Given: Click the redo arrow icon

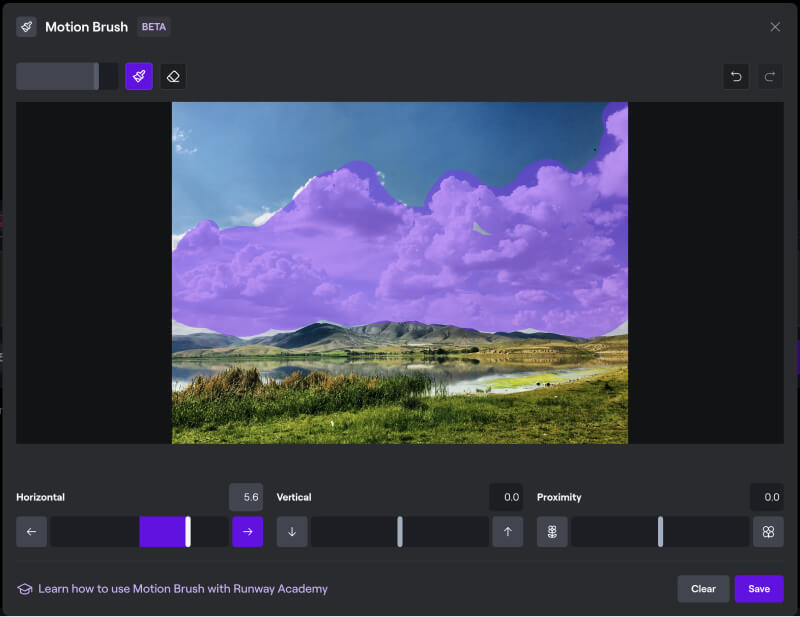Looking at the screenshot, I should pyautogui.click(x=769, y=77).
